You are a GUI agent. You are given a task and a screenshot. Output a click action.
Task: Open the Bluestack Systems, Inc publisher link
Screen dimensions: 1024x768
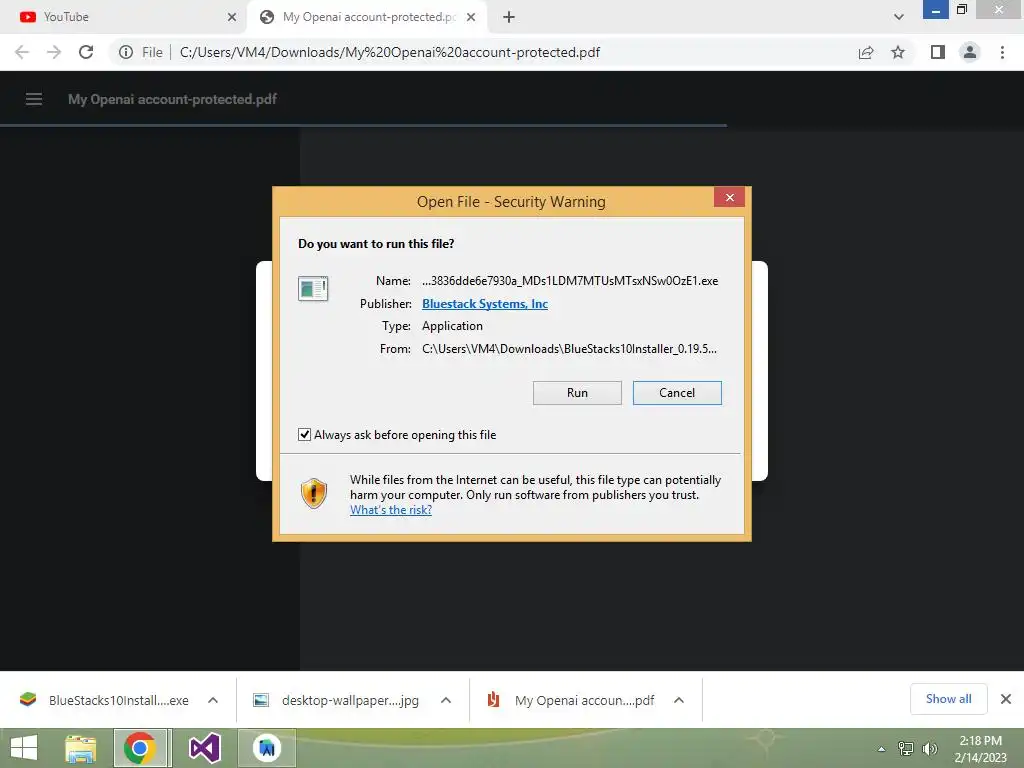(x=485, y=304)
